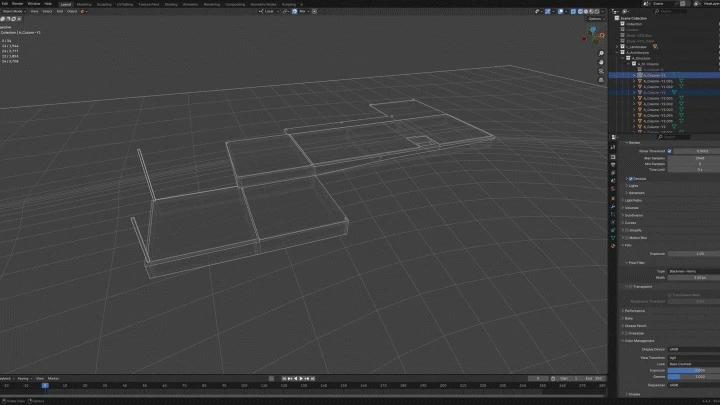Open the Object properties tab icon

[613, 199]
